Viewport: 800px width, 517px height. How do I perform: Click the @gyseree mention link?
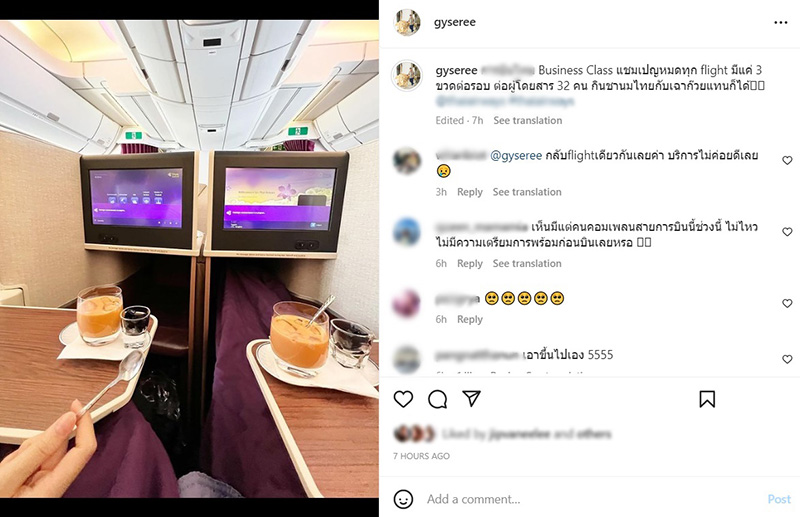(516, 156)
